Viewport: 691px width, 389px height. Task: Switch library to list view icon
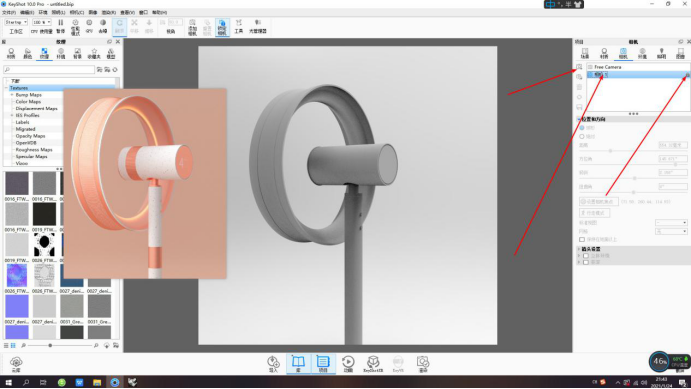coord(6,345)
